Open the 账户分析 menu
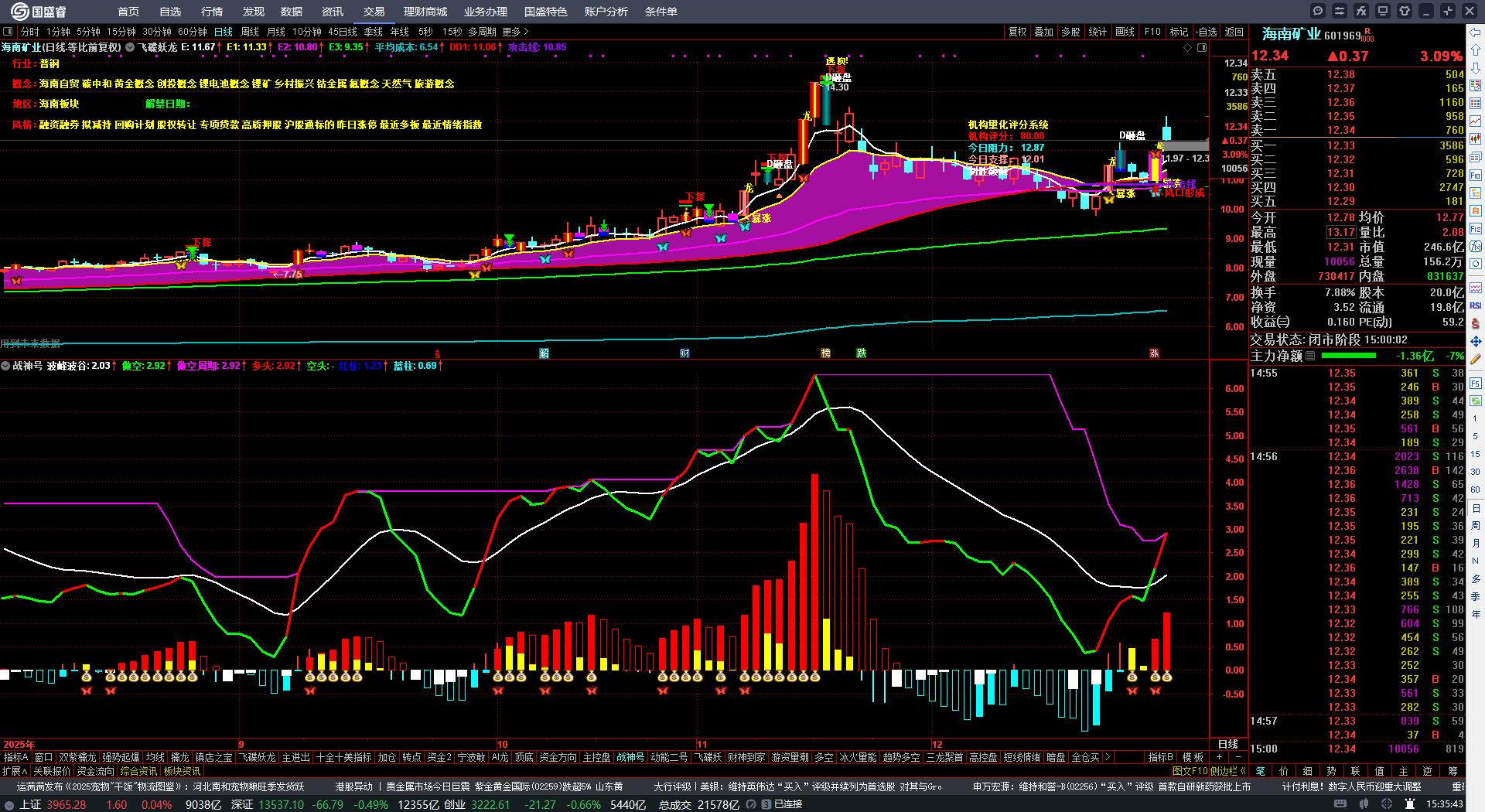 [606, 12]
